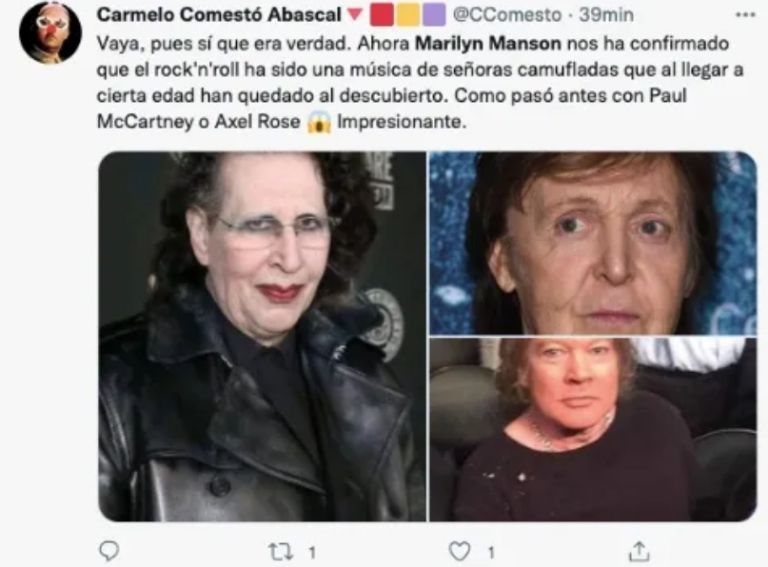Screen dimensions: 768x567
Task: Click the 39min timestamp link
Action: pos(606,15)
